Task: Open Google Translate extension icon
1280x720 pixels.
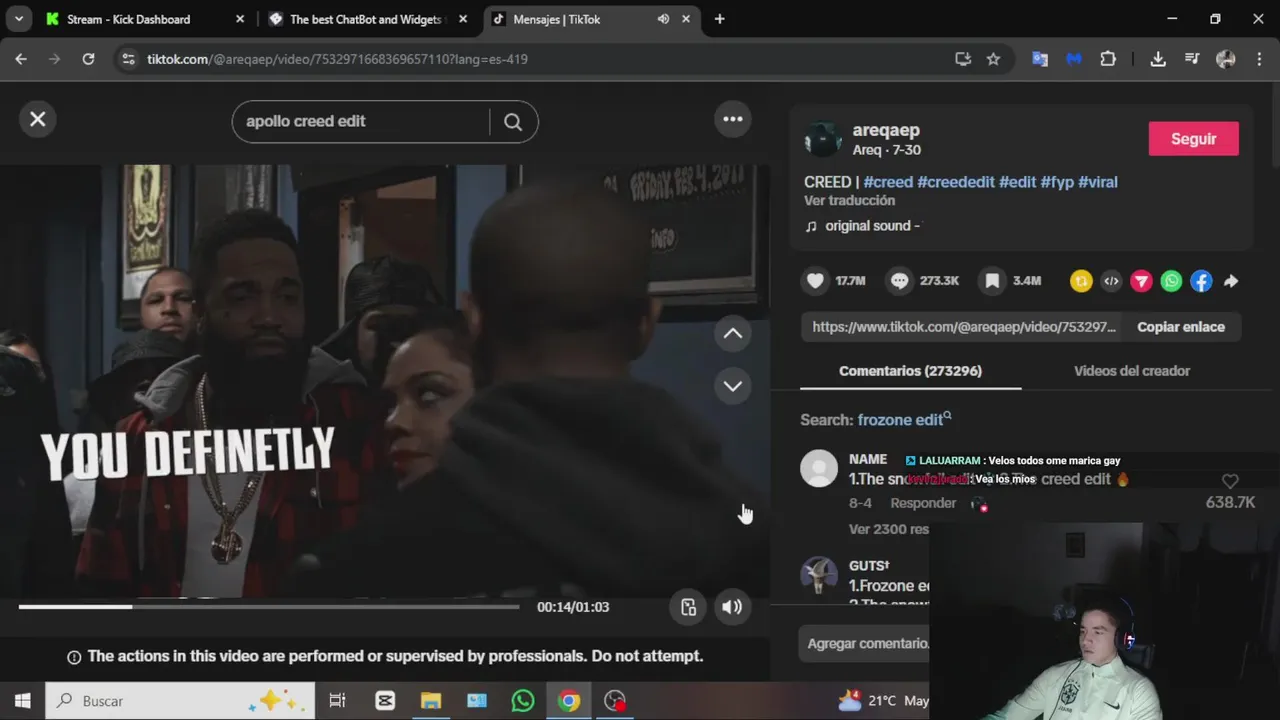Action: tap(1040, 59)
